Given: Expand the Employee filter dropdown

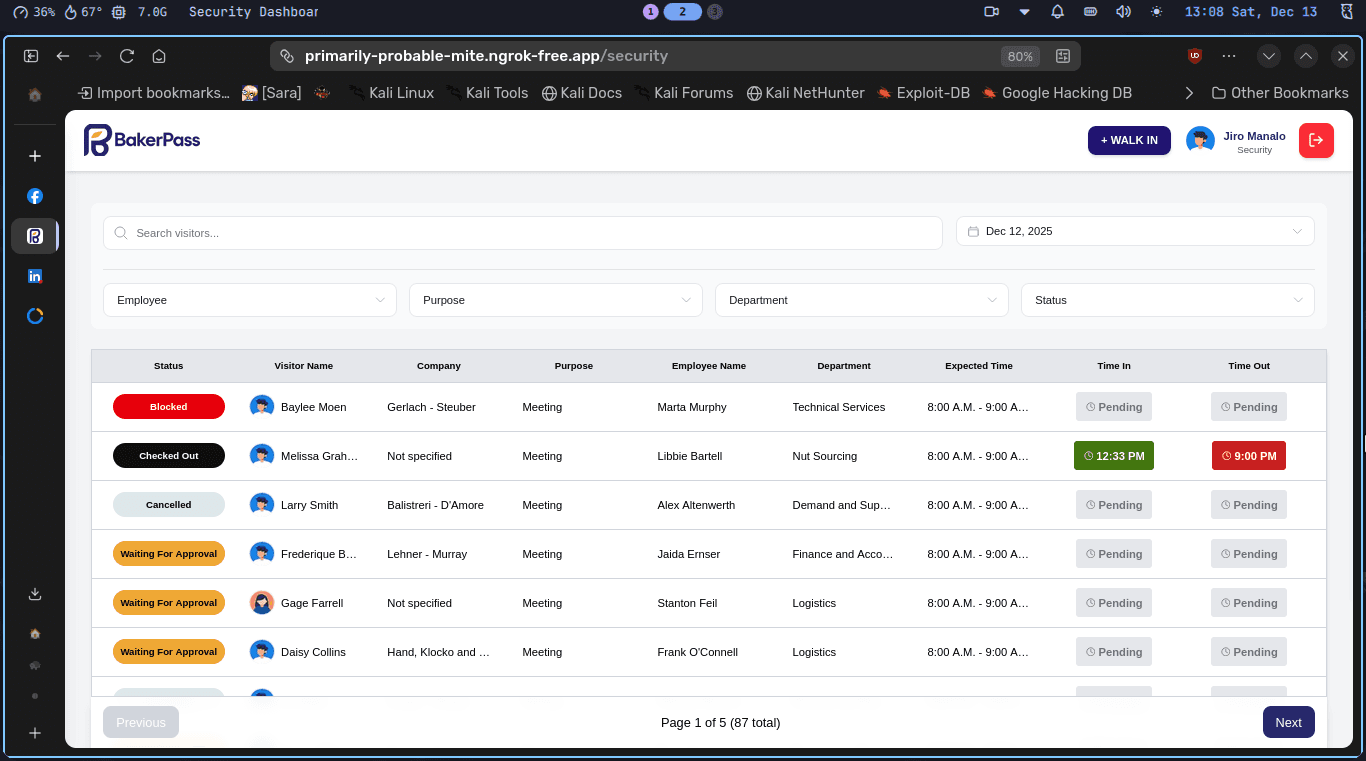Looking at the screenshot, I should [250, 300].
